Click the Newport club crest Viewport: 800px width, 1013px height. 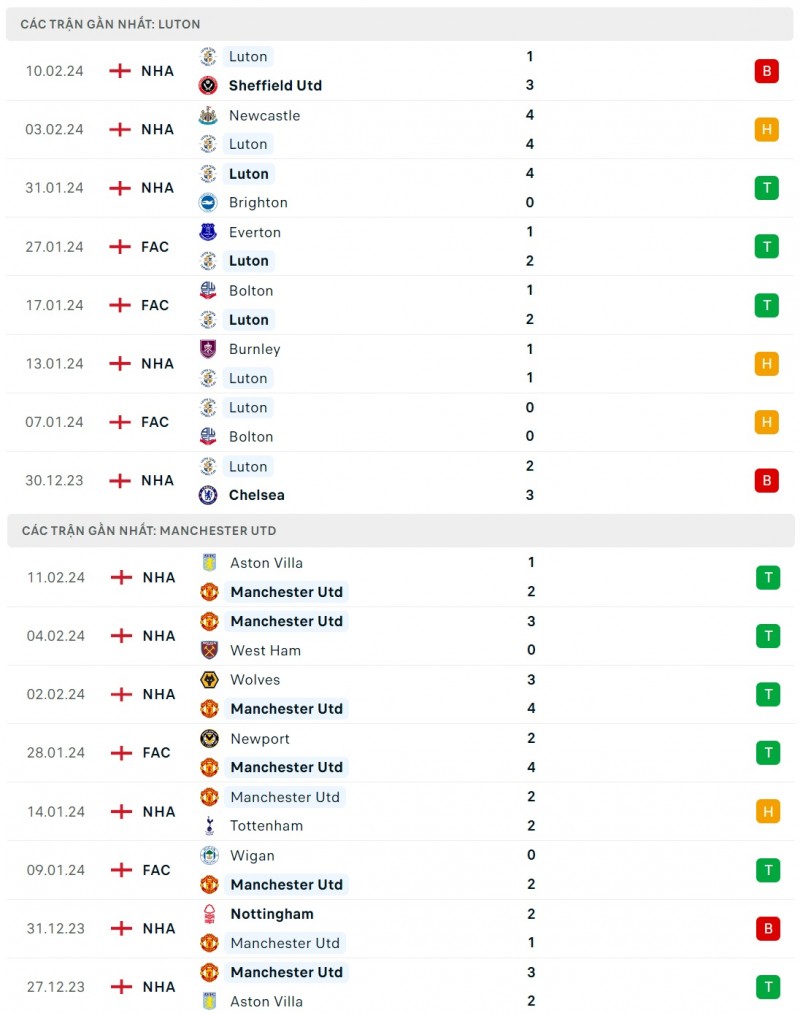209,739
